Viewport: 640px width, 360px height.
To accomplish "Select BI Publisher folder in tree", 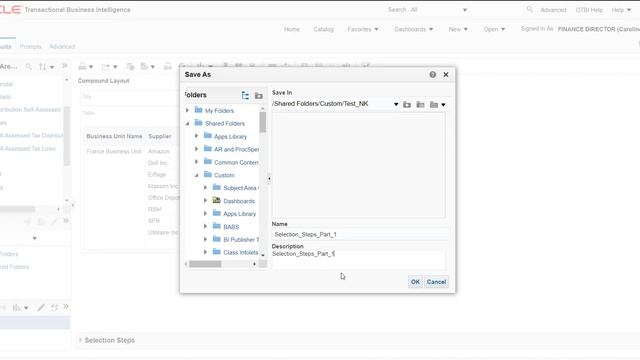I will 241,240.
